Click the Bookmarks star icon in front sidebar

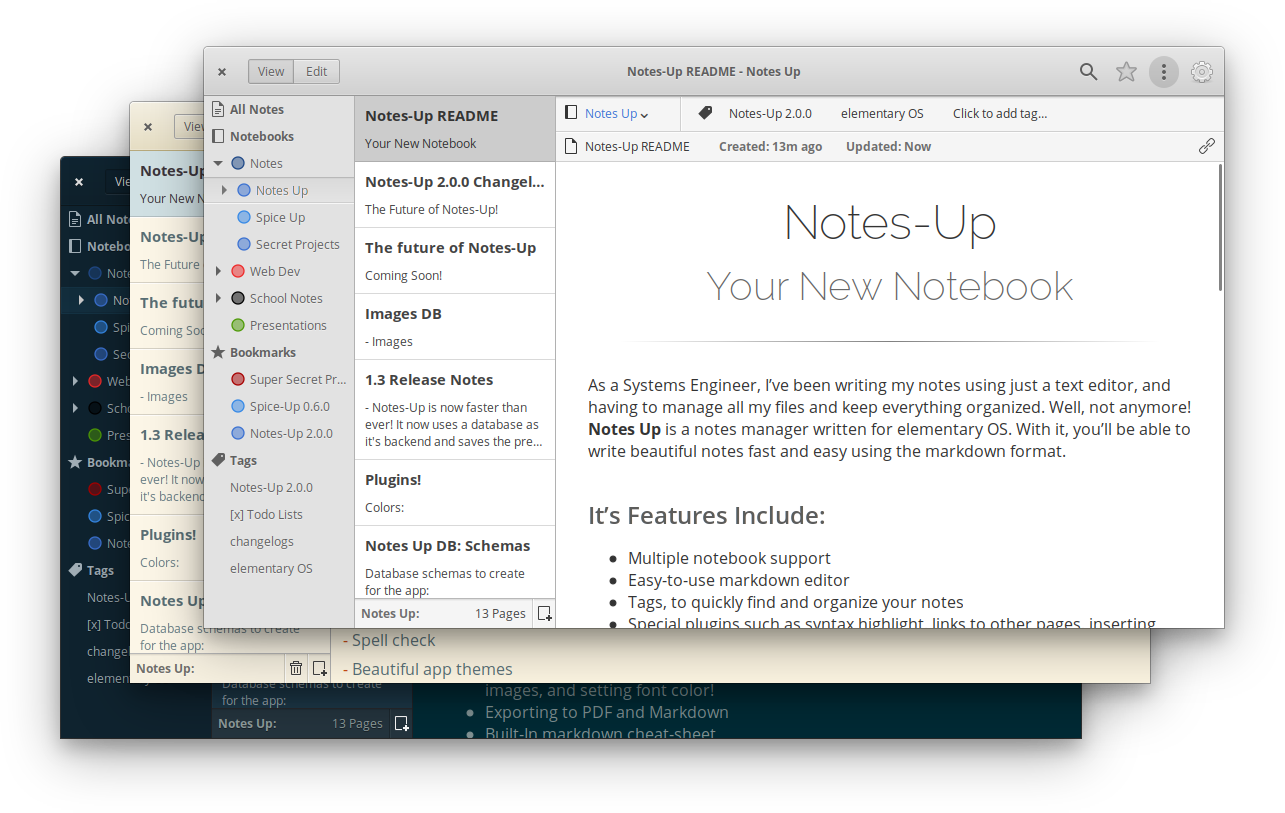coord(217,352)
